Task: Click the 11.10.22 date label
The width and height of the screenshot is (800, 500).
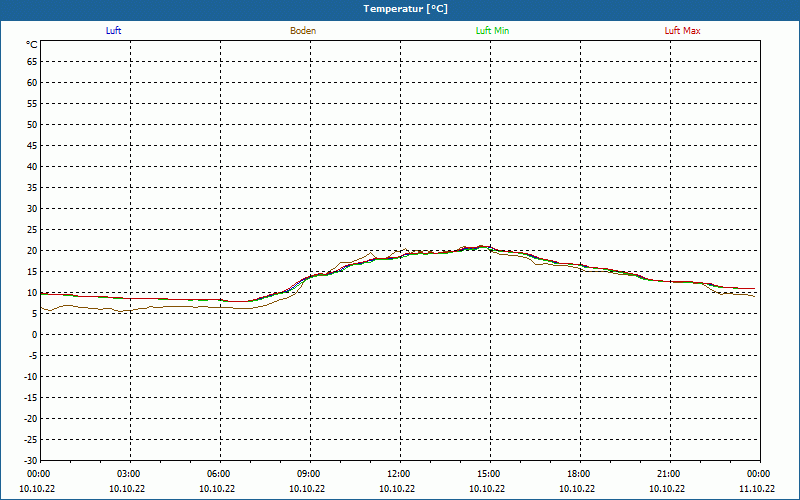Action: pyautogui.click(x=757, y=489)
